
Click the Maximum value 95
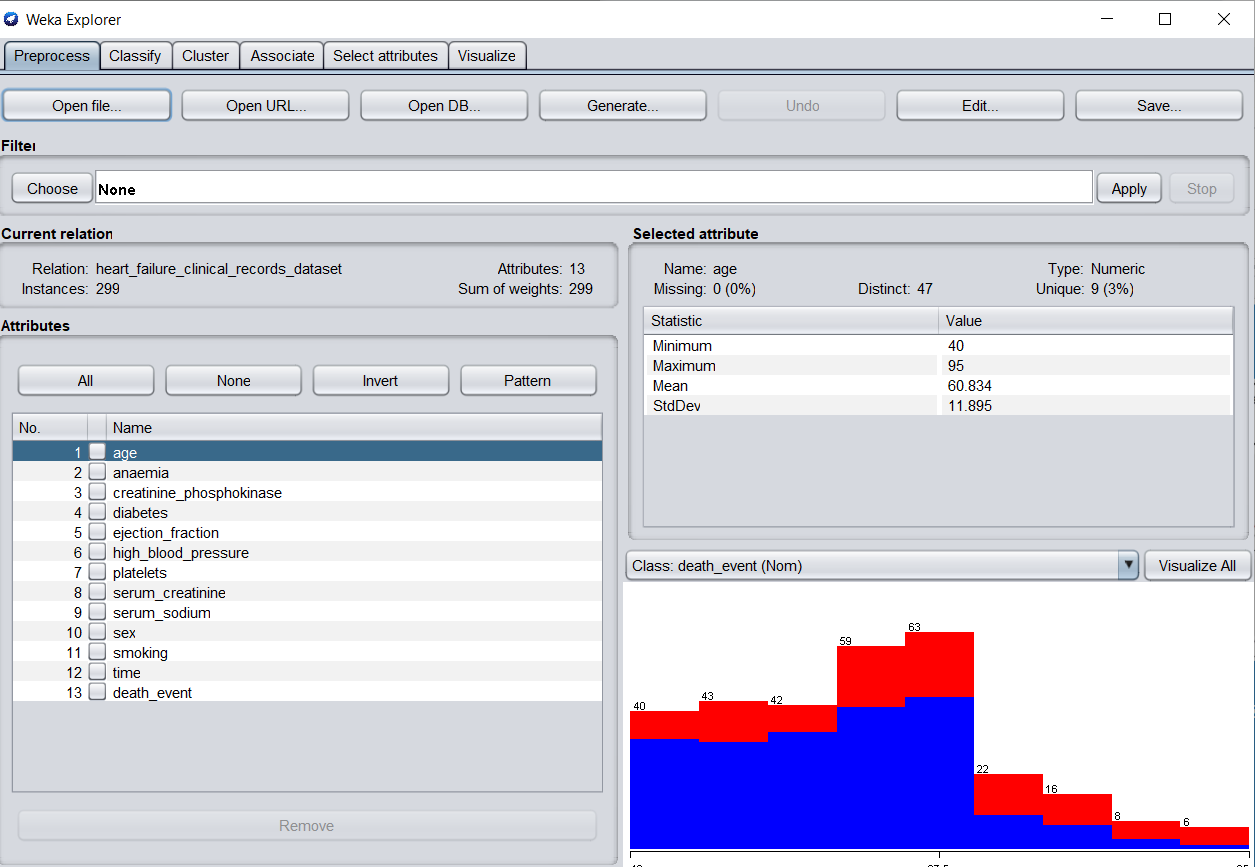pos(955,365)
